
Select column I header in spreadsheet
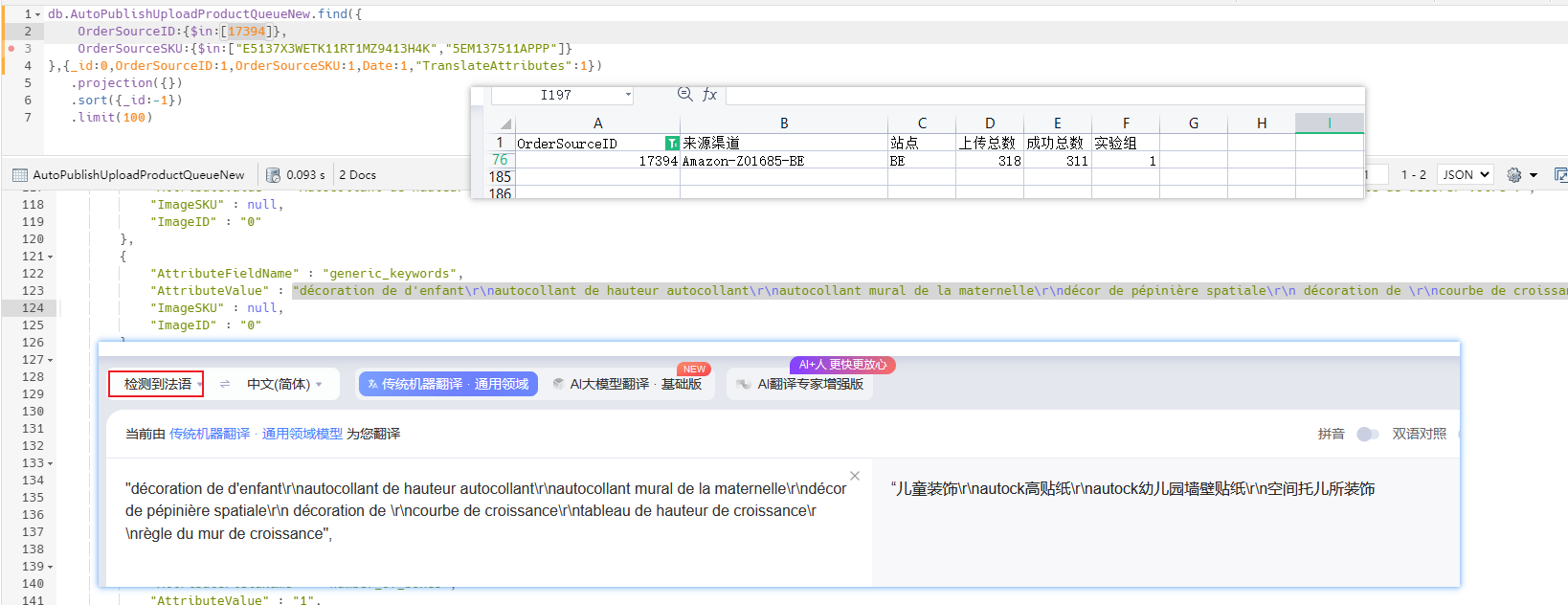[1330, 123]
